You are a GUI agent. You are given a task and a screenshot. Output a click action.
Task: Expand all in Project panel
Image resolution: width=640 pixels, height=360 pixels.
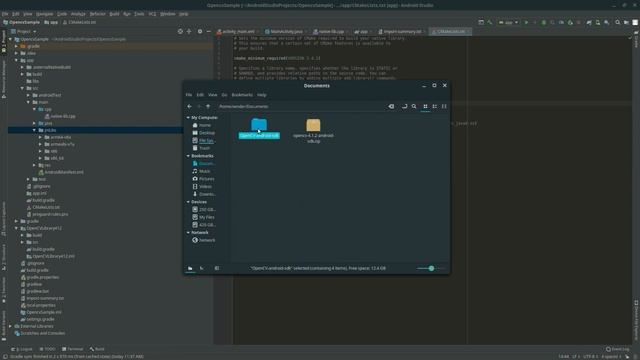[189, 31]
